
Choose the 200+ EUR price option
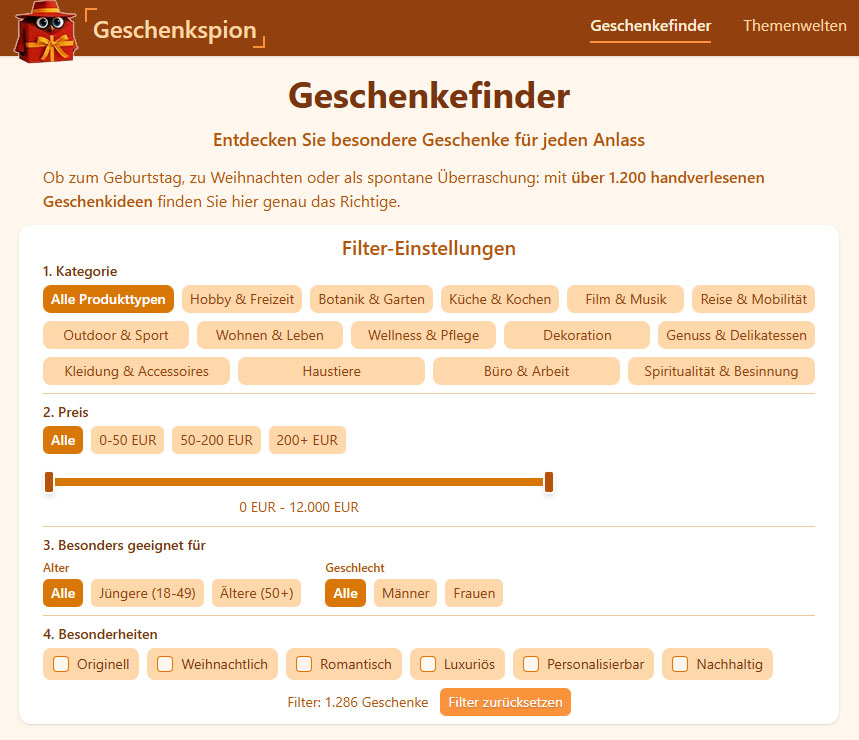pos(307,440)
